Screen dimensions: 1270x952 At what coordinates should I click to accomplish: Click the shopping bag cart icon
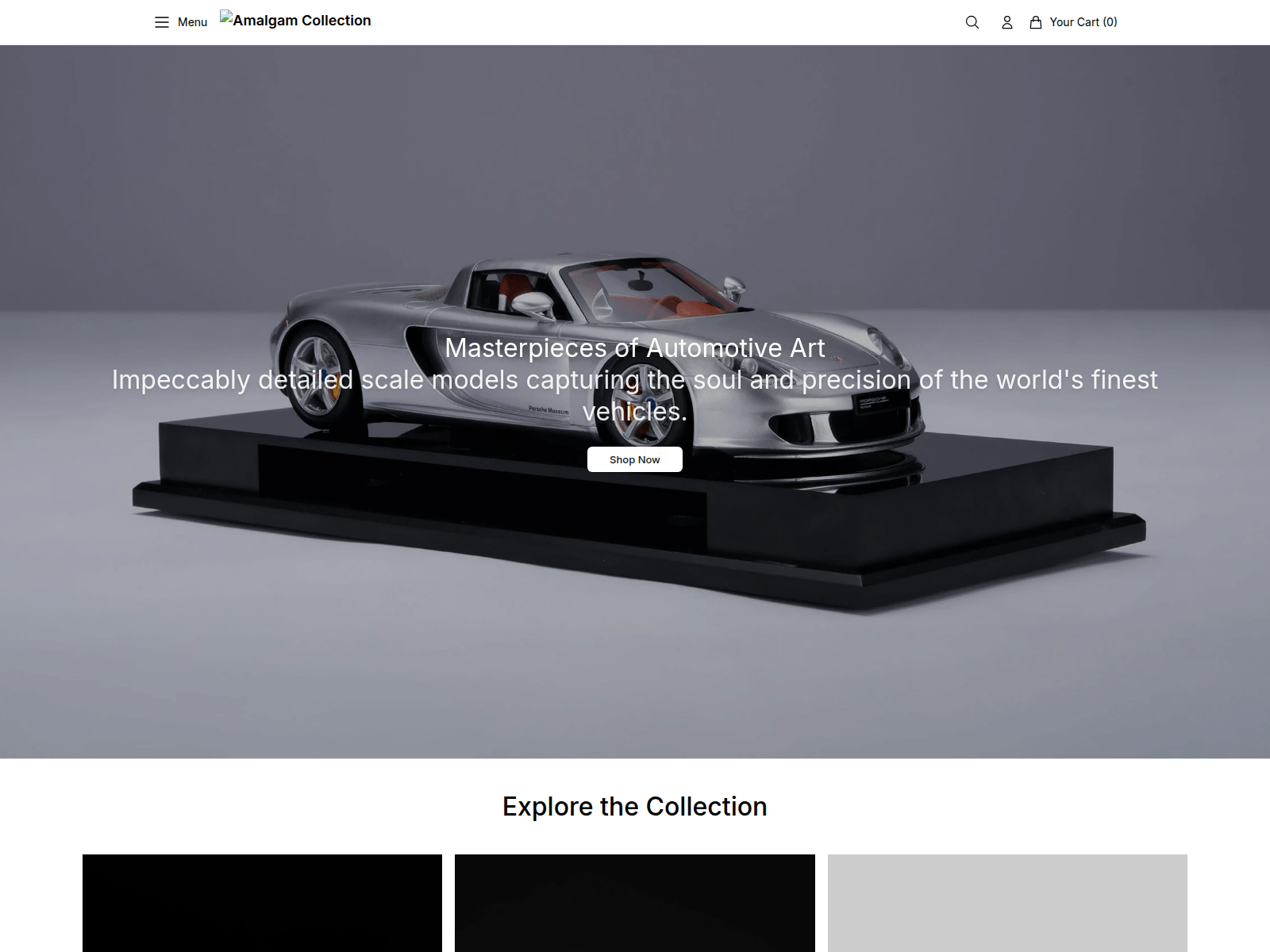tap(1035, 22)
